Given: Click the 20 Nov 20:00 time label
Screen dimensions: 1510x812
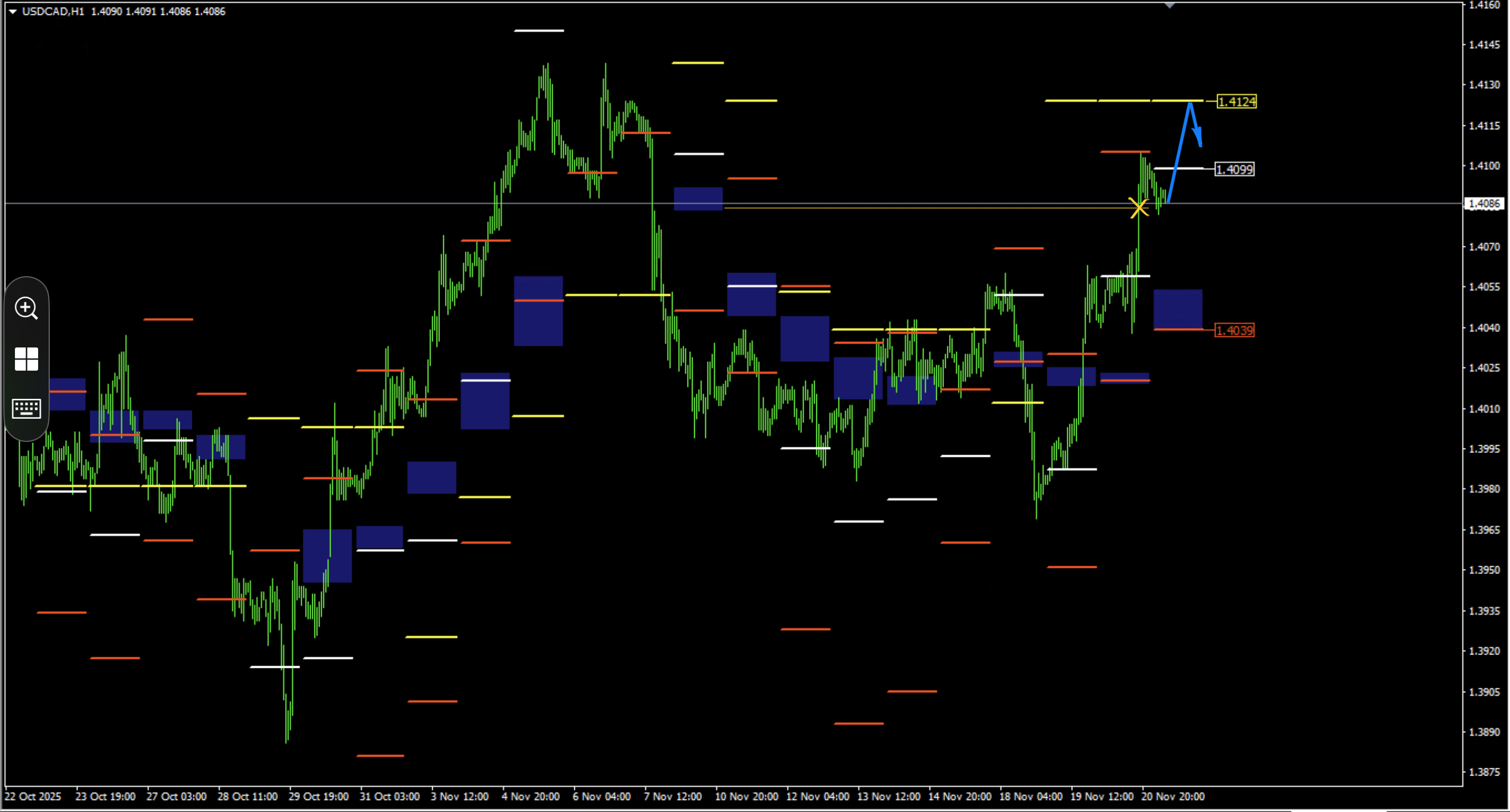Looking at the screenshot, I should (1173, 796).
